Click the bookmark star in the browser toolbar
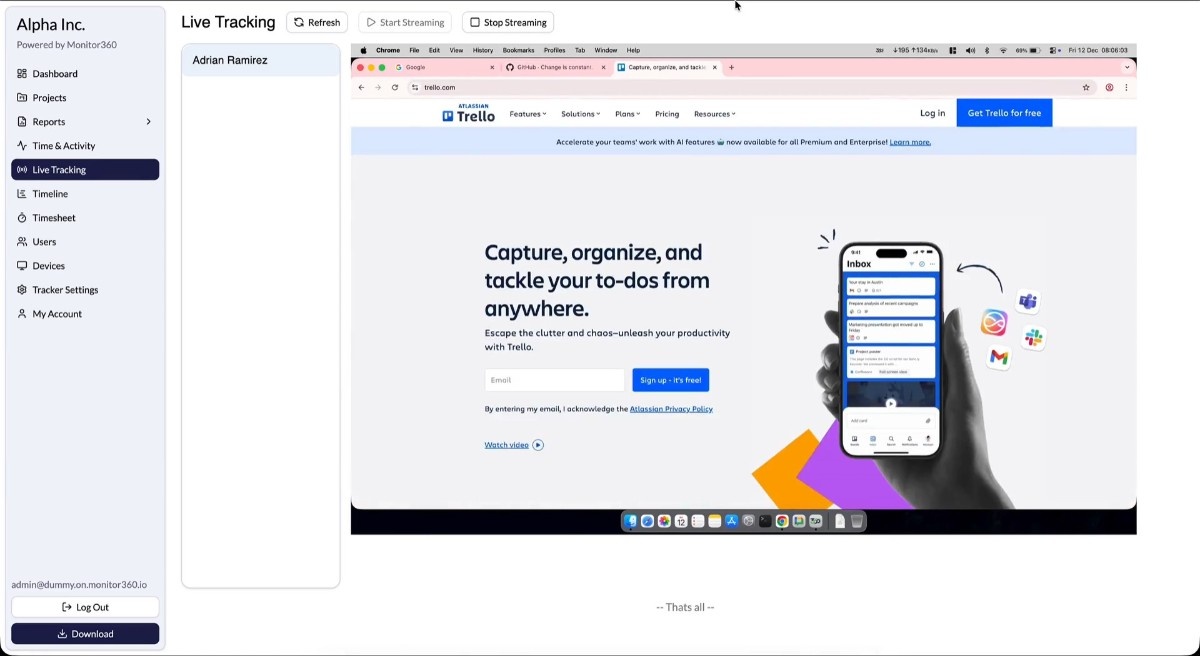Viewport: 1200px width, 656px height. [1086, 87]
